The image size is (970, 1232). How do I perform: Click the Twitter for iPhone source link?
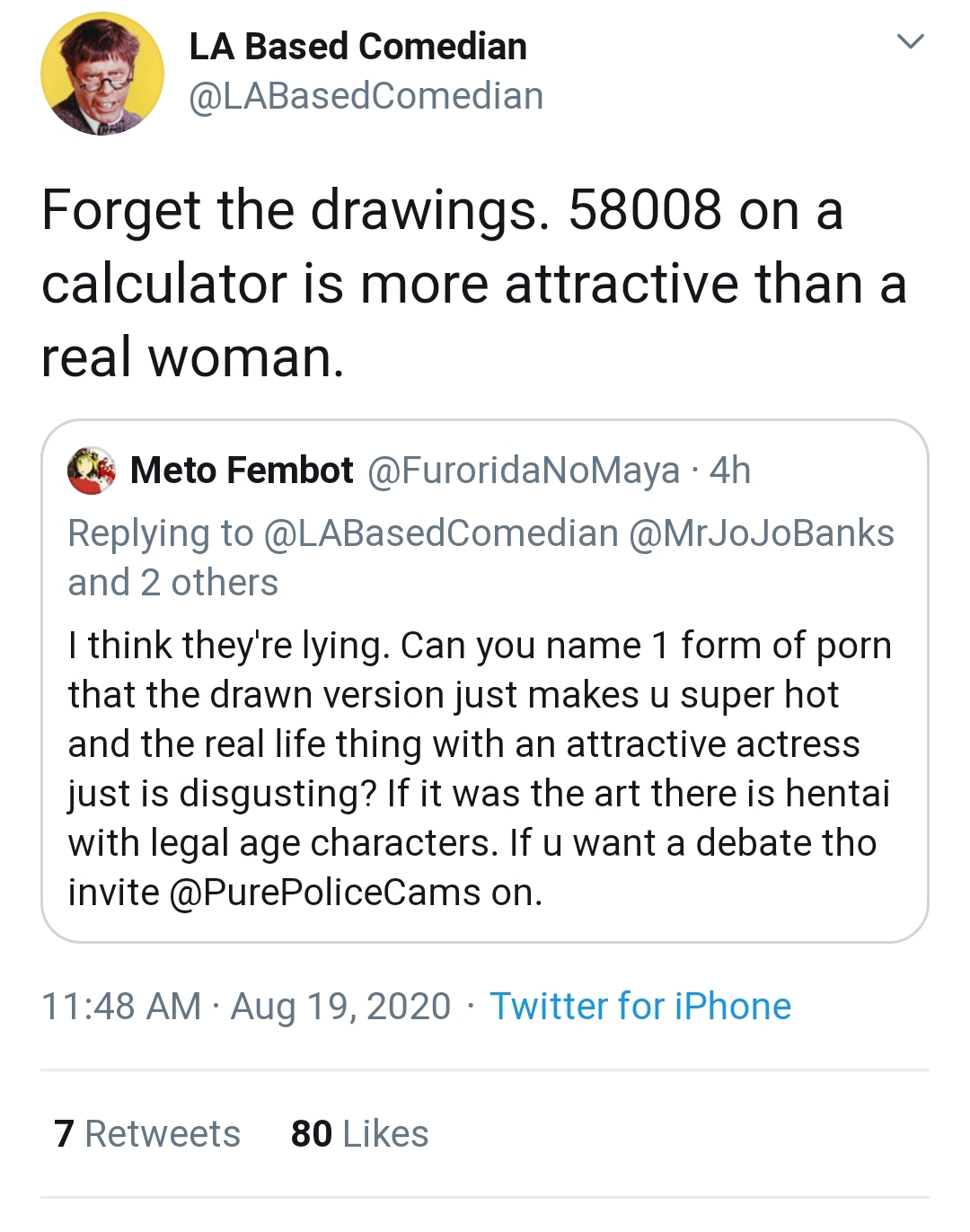point(640,1007)
